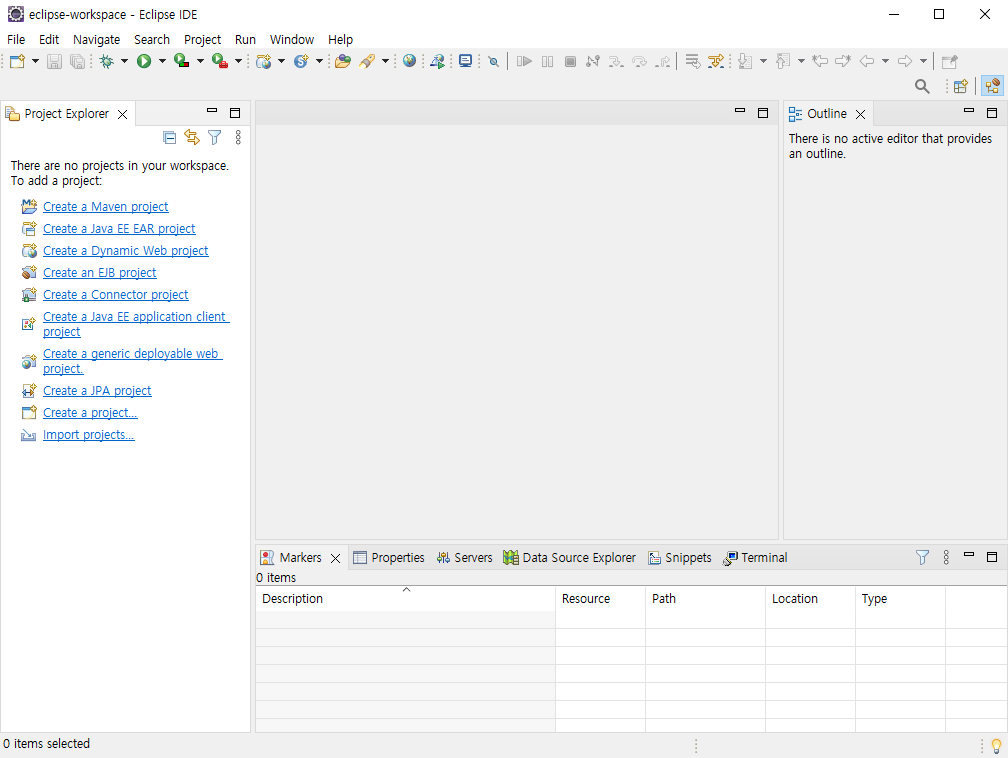Switch to the Servers tab

(464, 557)
